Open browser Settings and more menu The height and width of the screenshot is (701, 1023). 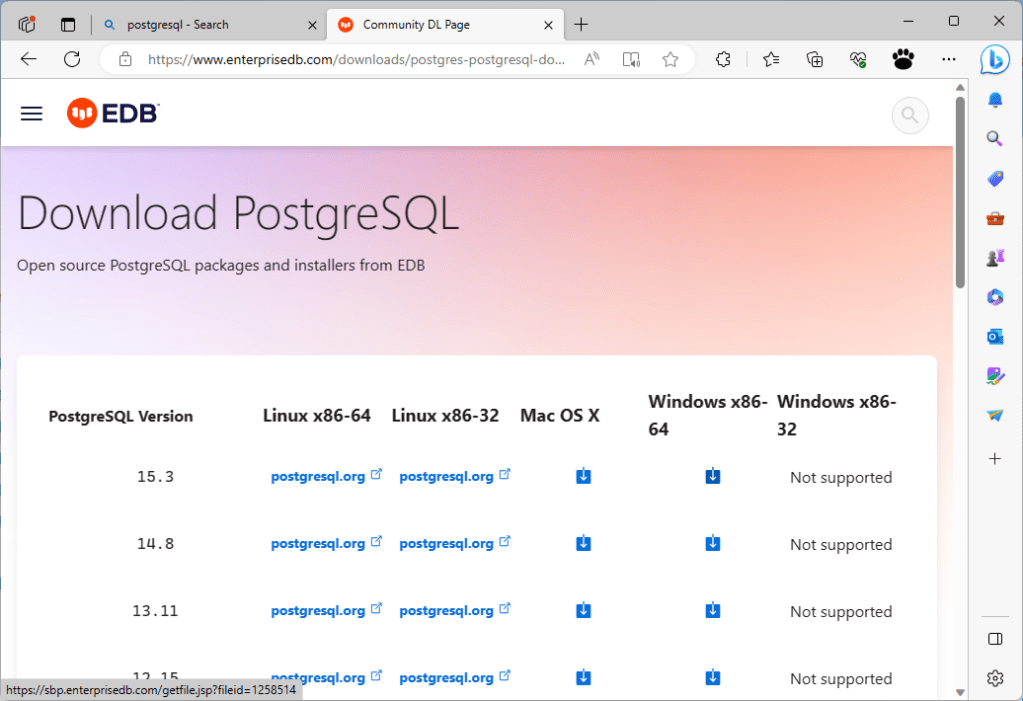coord(949,60)
